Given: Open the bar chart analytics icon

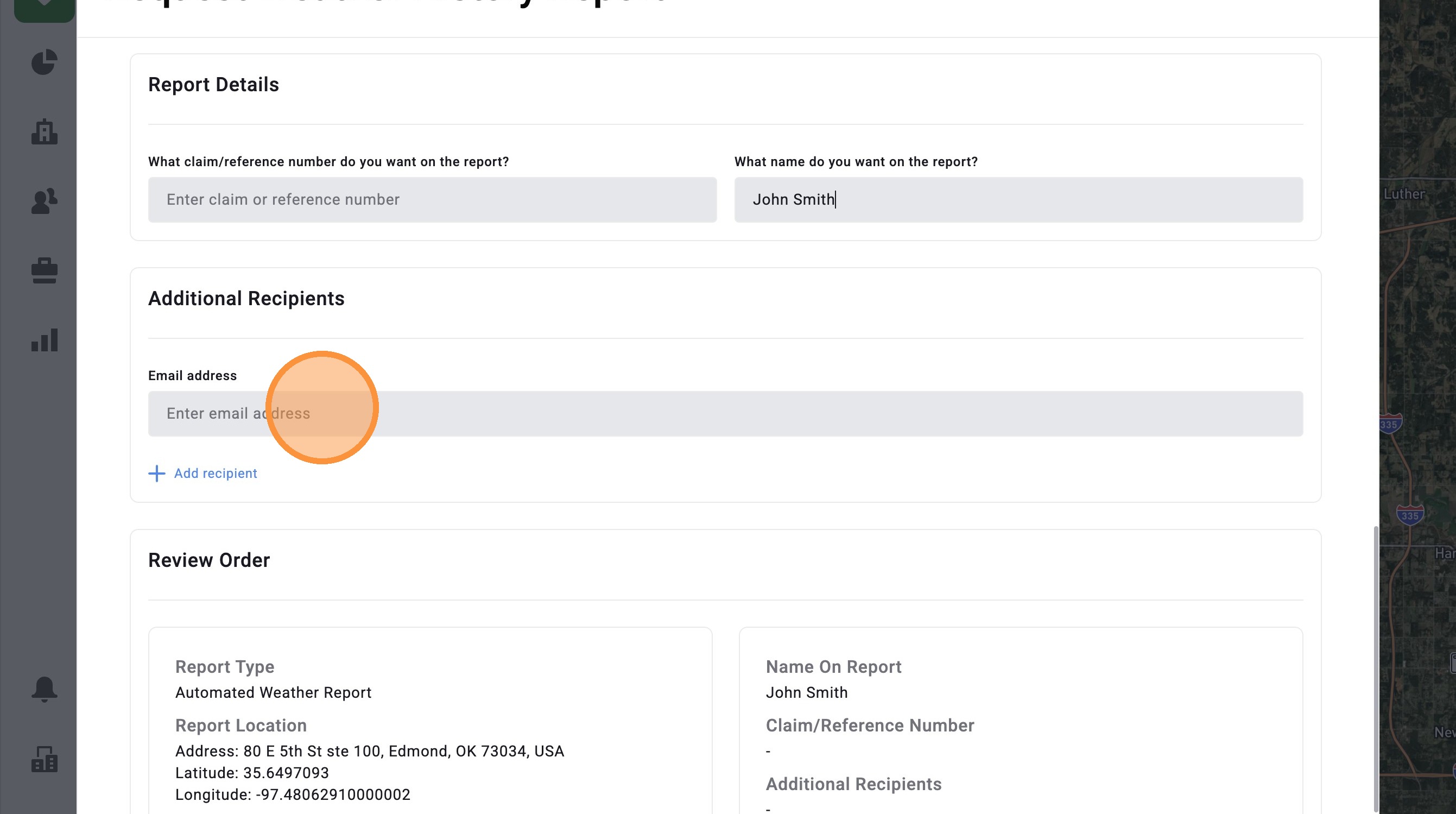Looking at the screenshot, I should pyautogui.click(x=44, y=340).
